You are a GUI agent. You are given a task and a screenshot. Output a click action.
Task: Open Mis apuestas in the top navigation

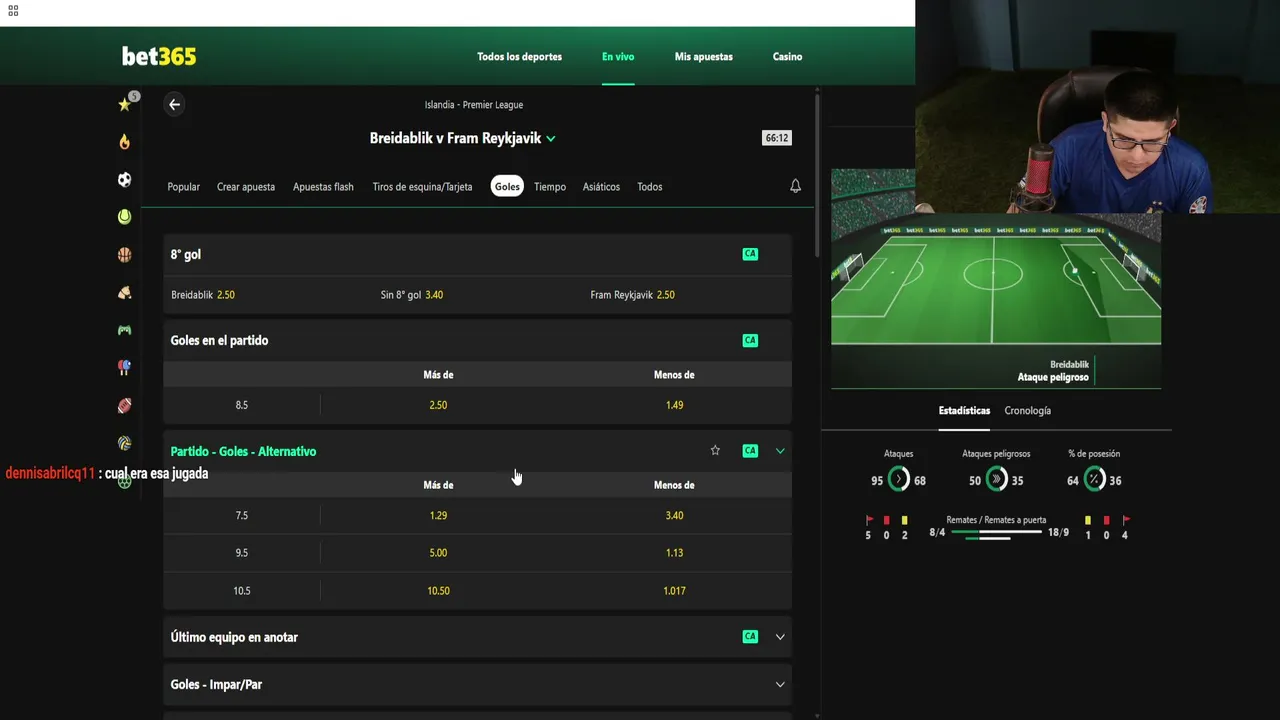tap(704, 57)
